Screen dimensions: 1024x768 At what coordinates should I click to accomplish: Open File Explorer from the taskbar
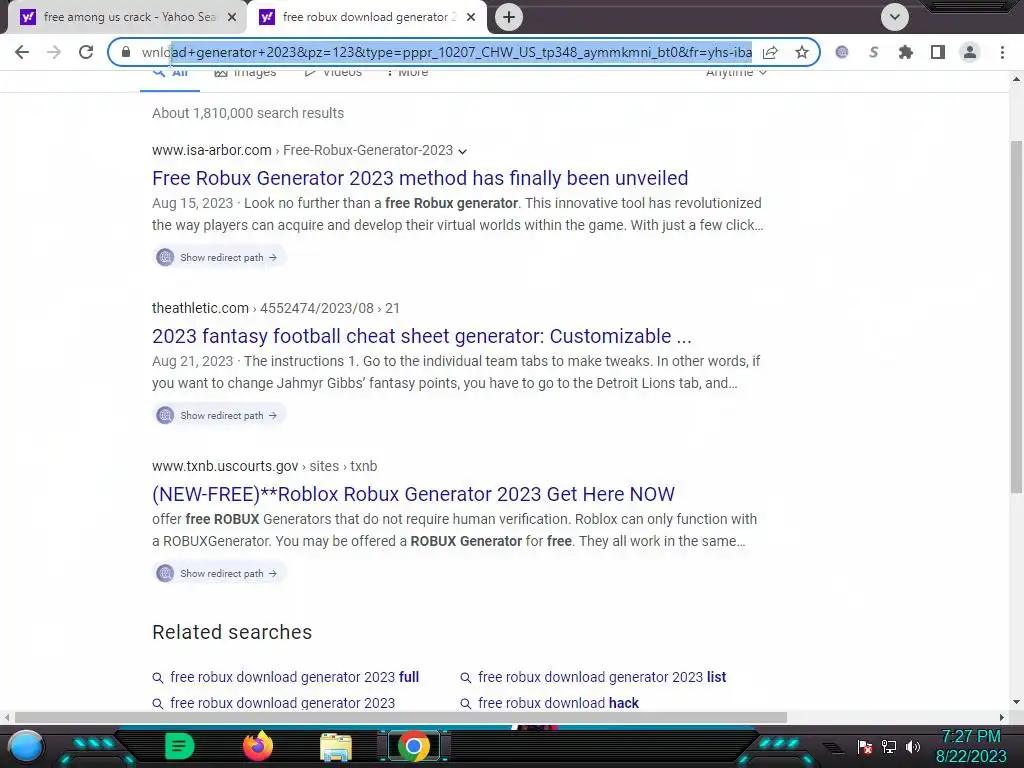(x=336, y=747)
